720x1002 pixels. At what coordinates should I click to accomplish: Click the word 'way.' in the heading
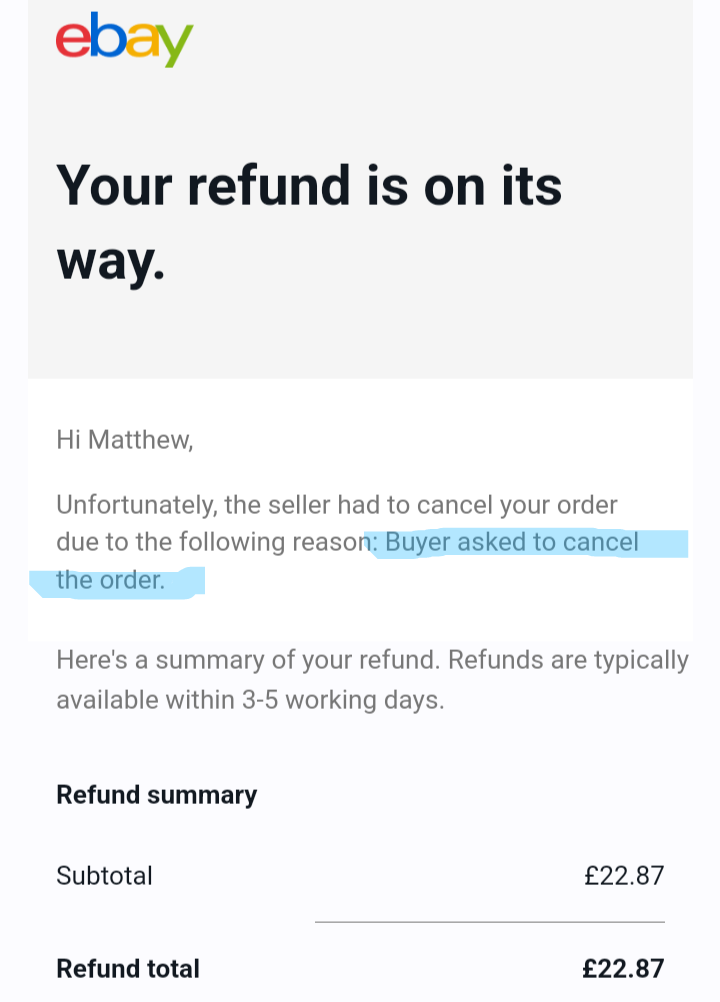pos(111,263)
